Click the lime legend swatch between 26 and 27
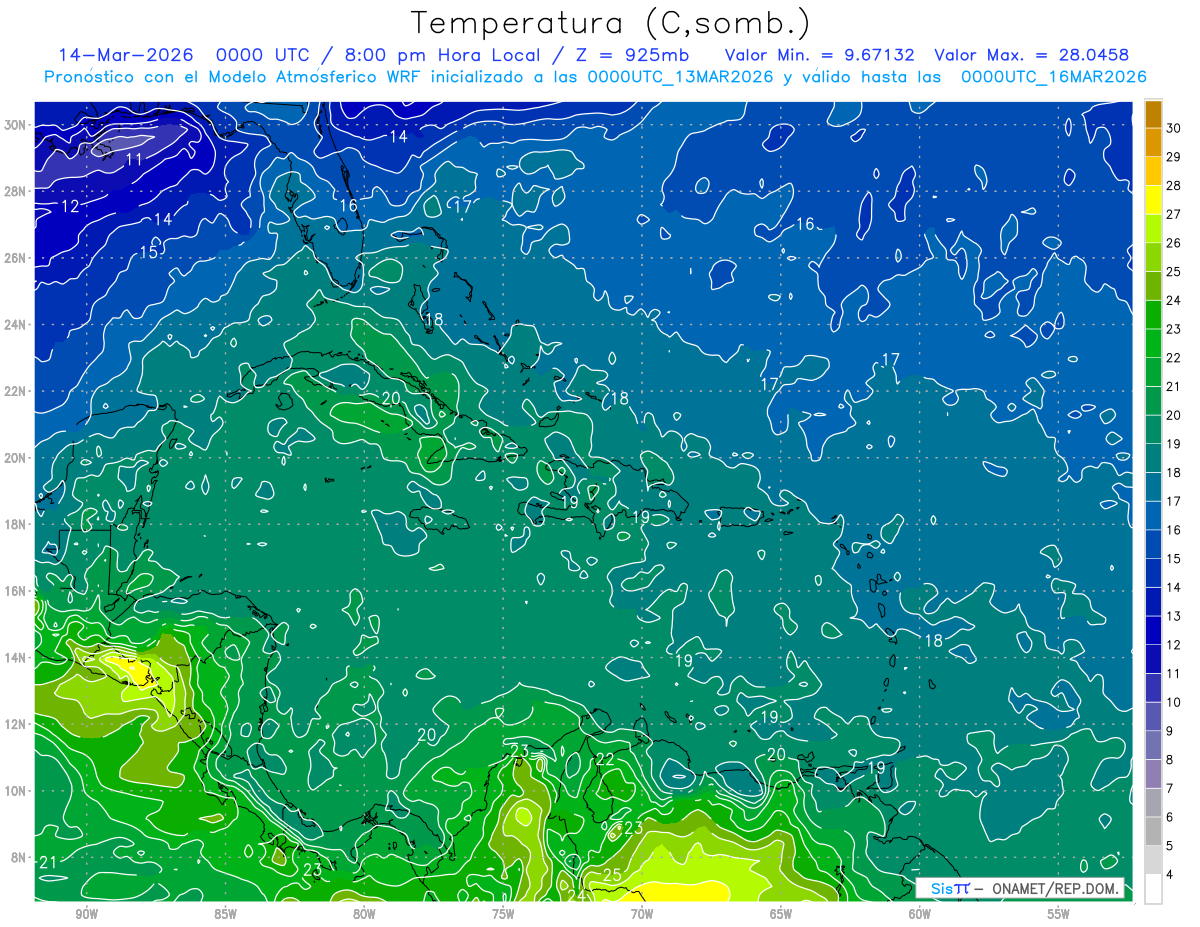Screen dimensions: 1200x927 click(x=1153, y=229)
